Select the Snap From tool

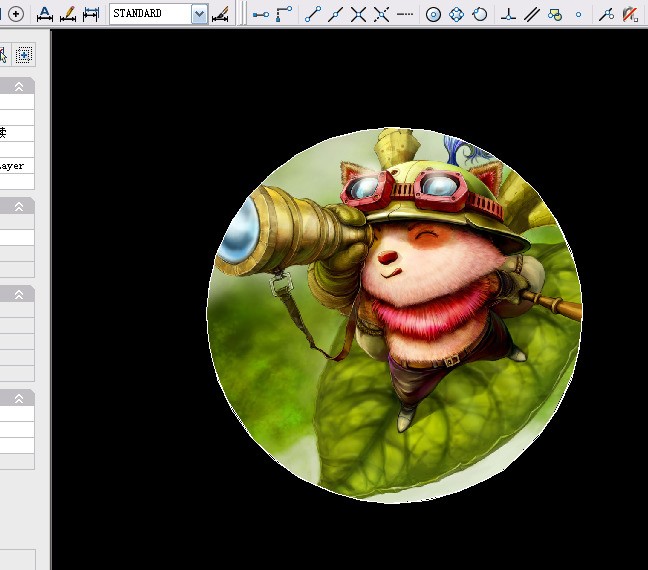point(285,14)
